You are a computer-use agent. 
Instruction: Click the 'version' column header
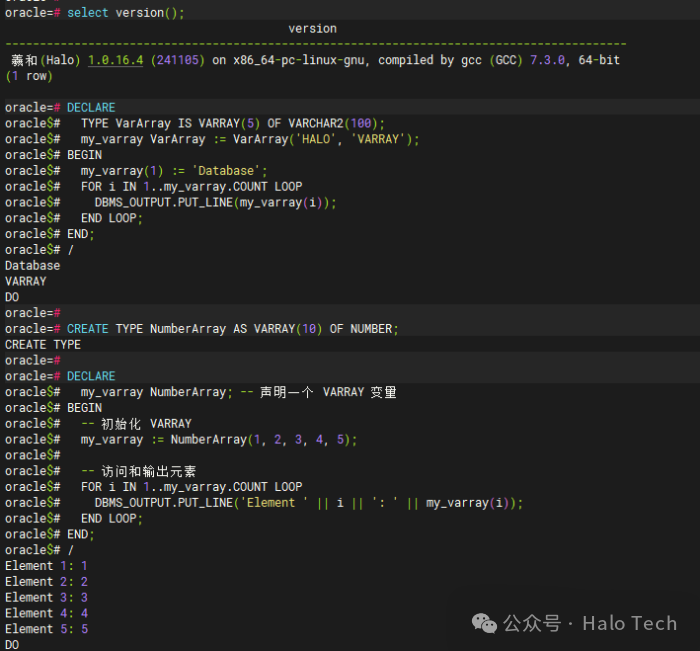(x=312, y=29)
